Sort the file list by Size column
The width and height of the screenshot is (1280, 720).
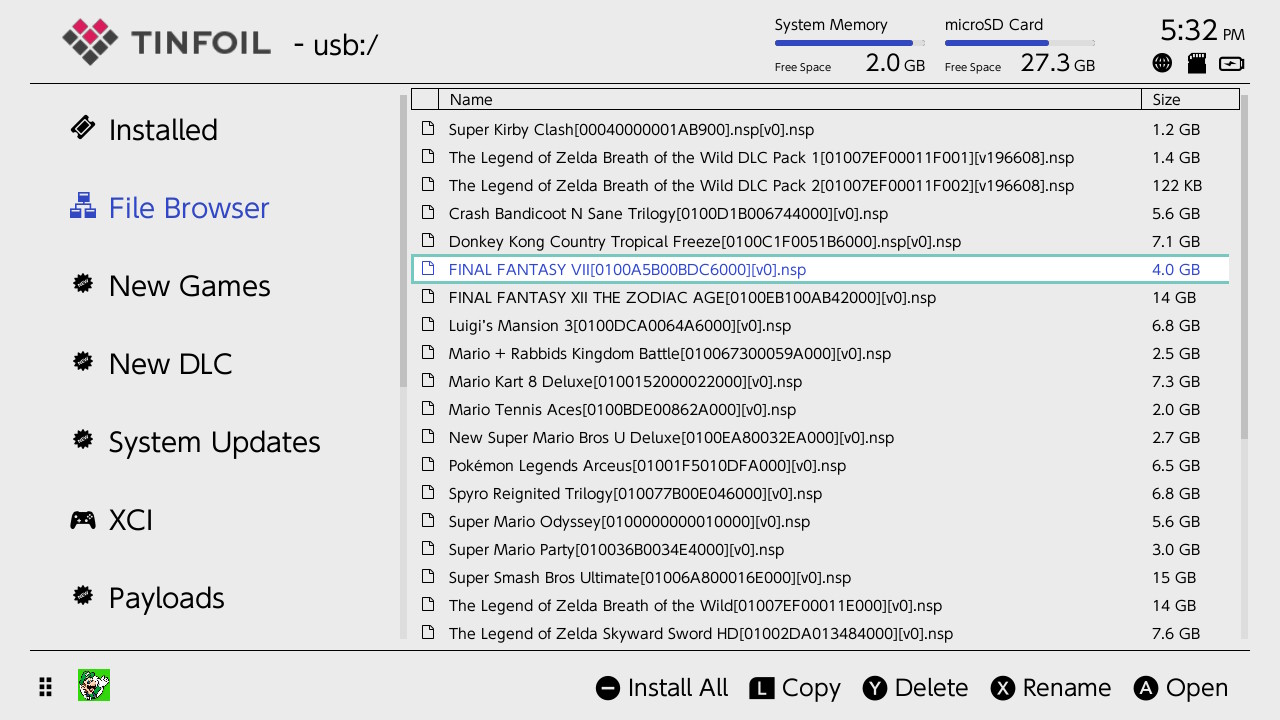[1189, 99]
